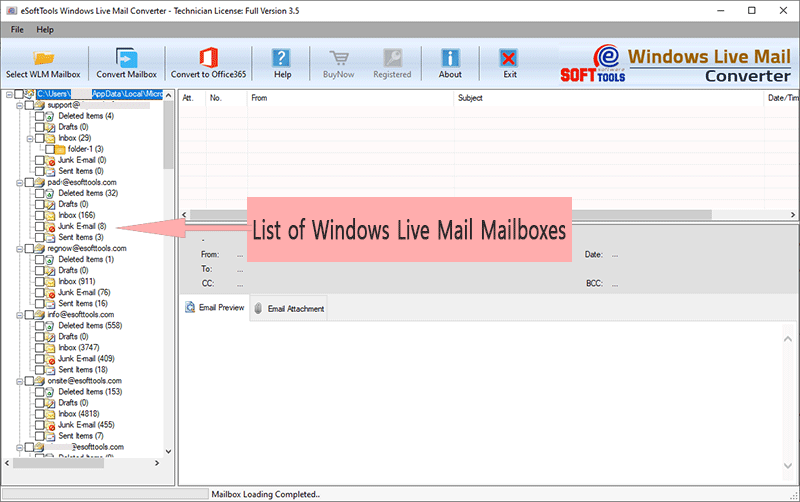Switch to the Email Preview tab
This screenshot has width=800, height=502.
(x=214, y=308)
